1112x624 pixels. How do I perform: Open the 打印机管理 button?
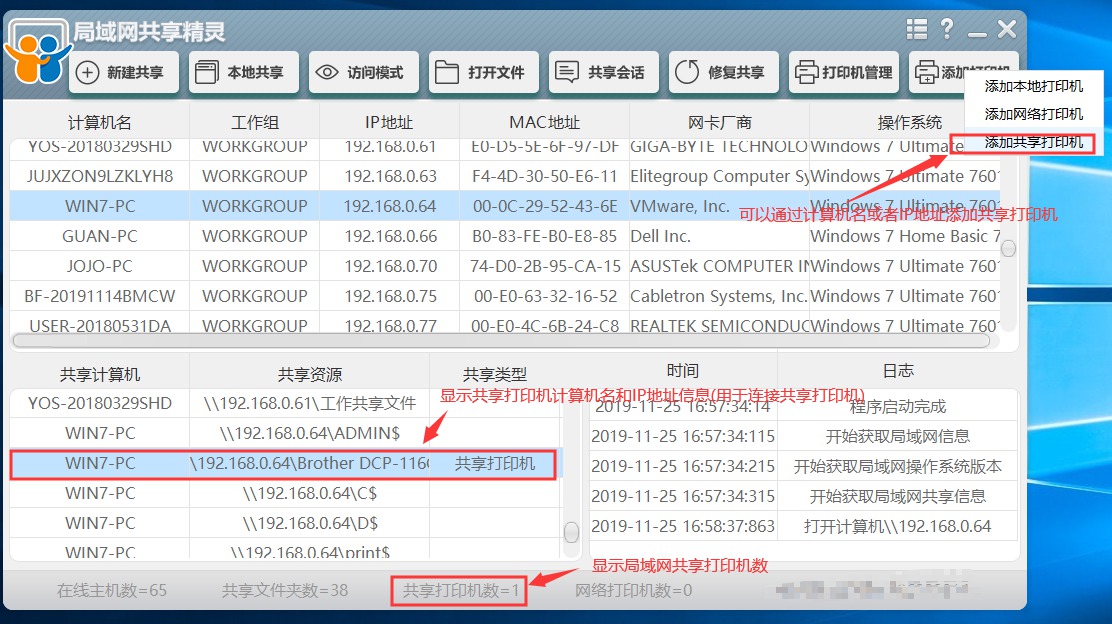844,72
